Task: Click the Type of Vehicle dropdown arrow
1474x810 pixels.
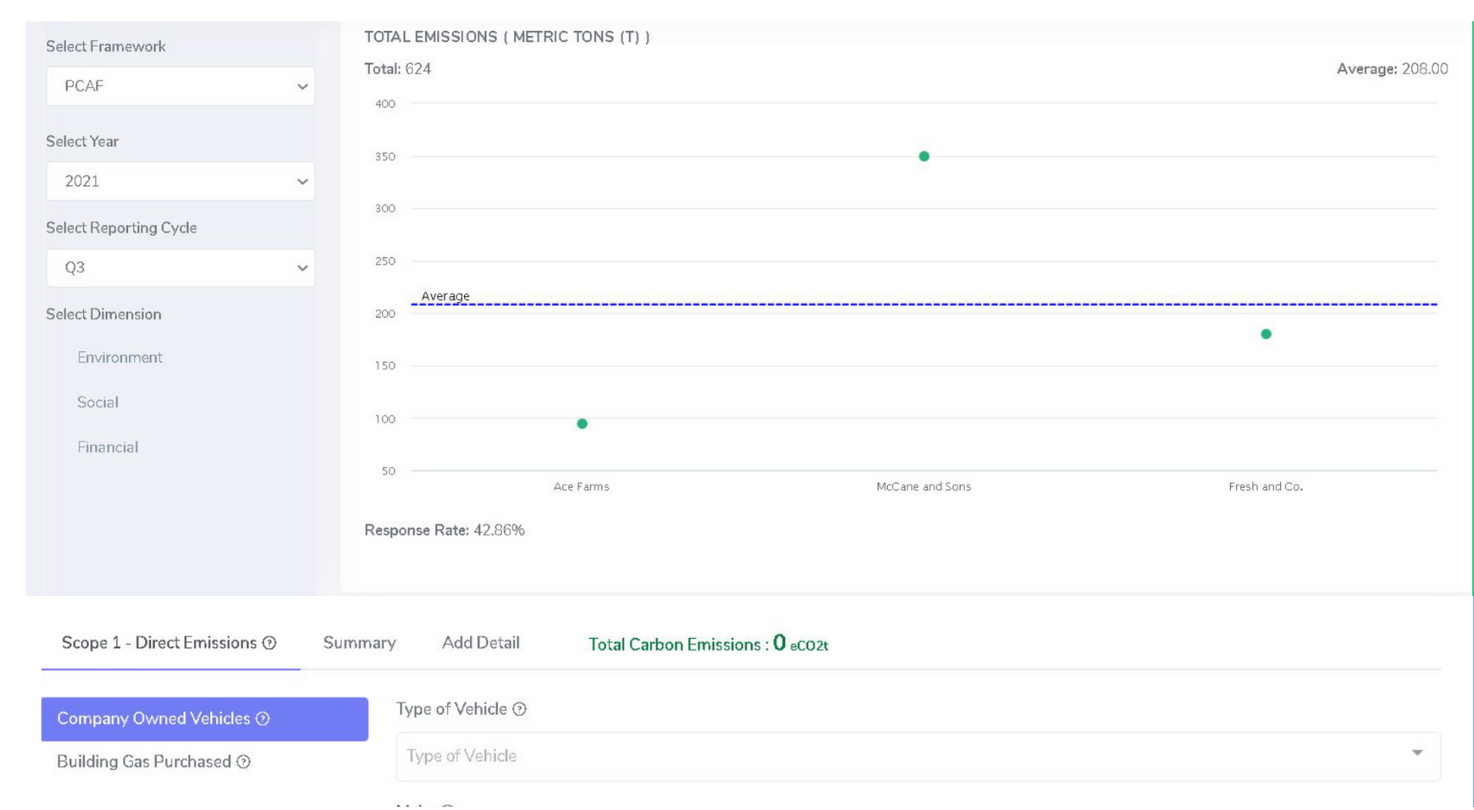Action: click(x=1417, y=753)
